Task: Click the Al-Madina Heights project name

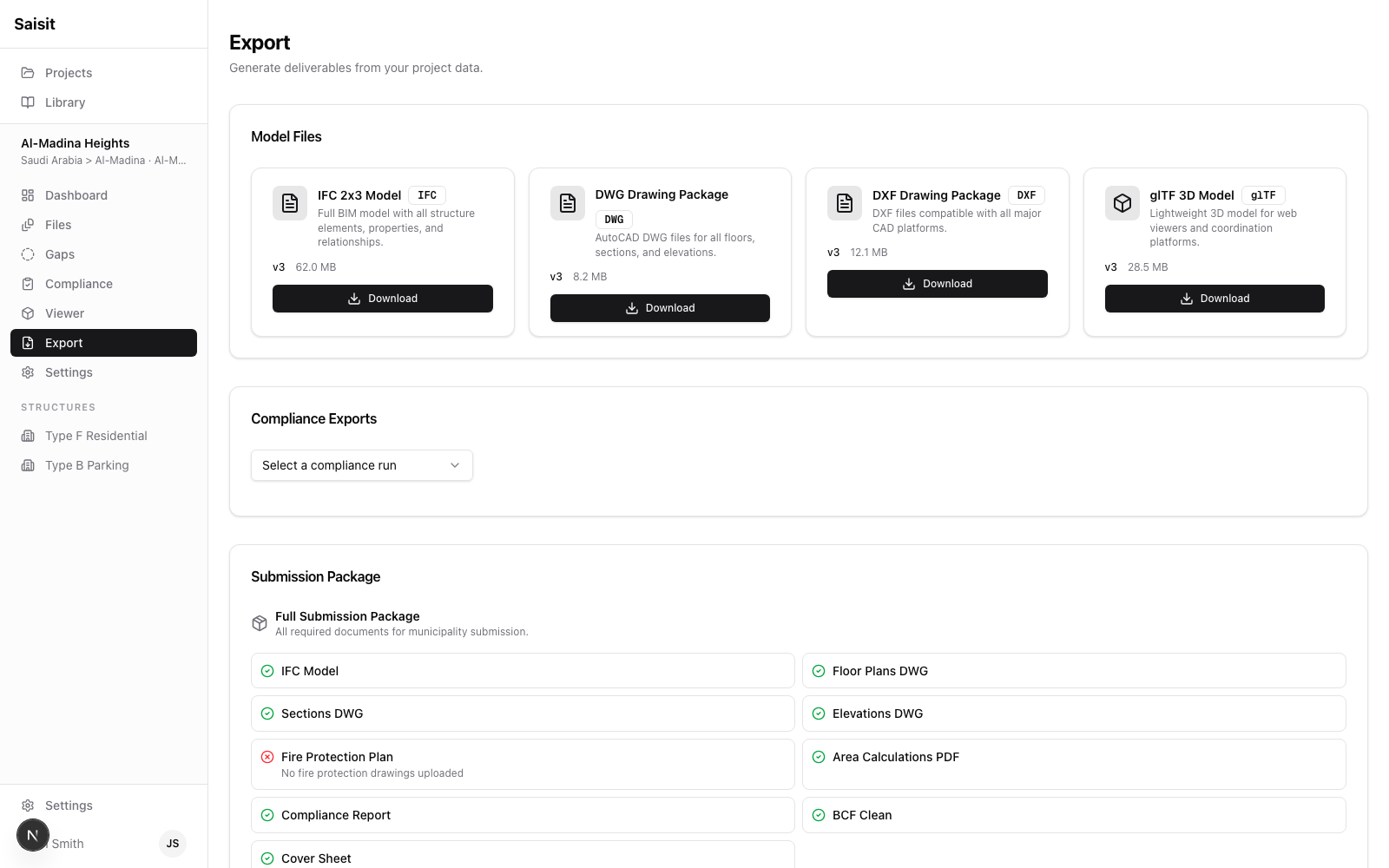Action: pos(76,143)
